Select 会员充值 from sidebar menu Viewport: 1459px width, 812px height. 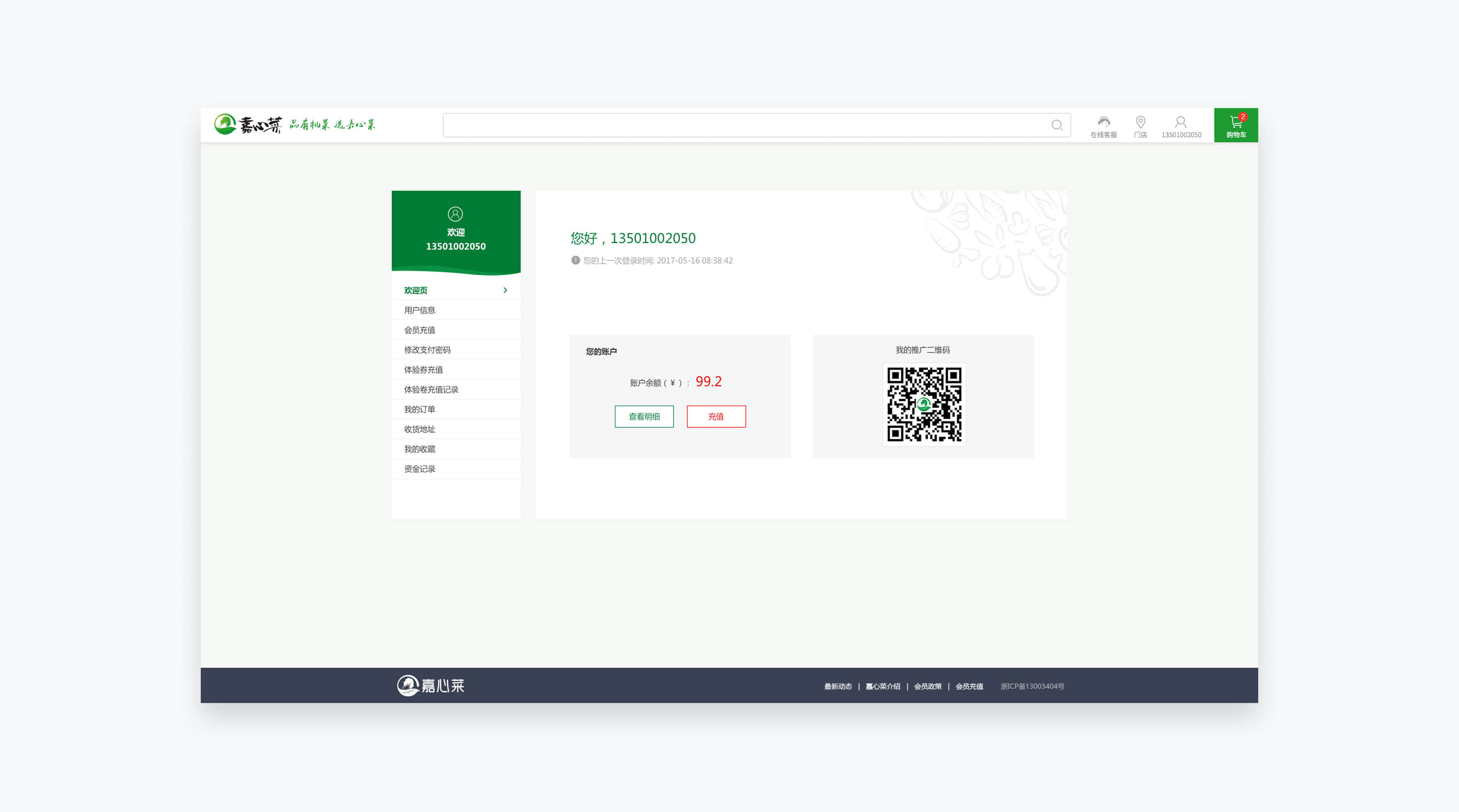click(420, 330)
